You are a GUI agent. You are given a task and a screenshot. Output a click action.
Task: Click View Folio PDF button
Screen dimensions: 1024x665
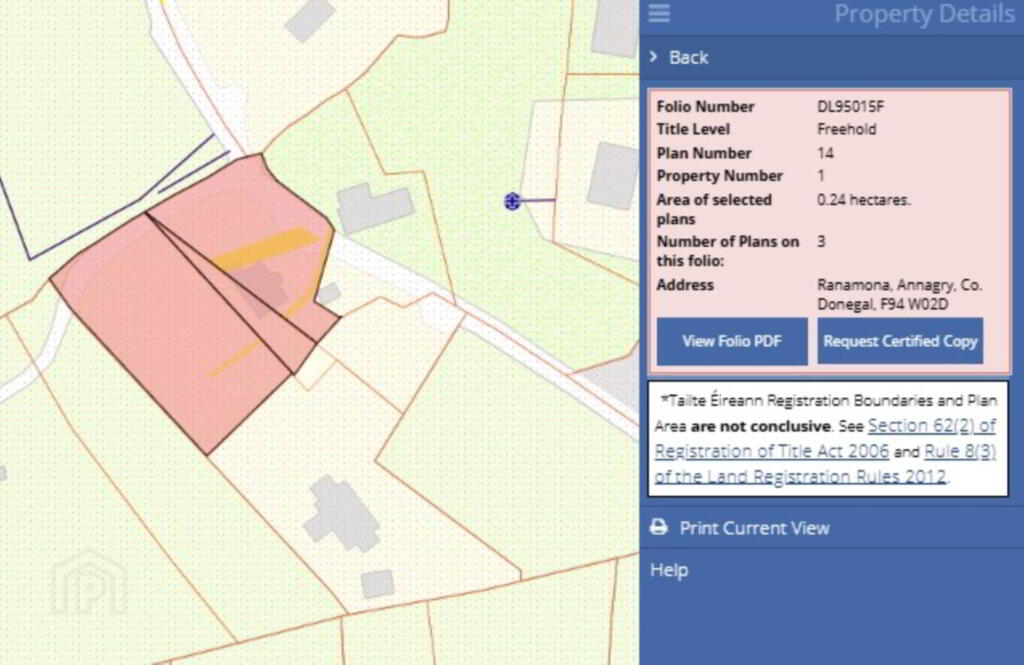pos(732,341)
